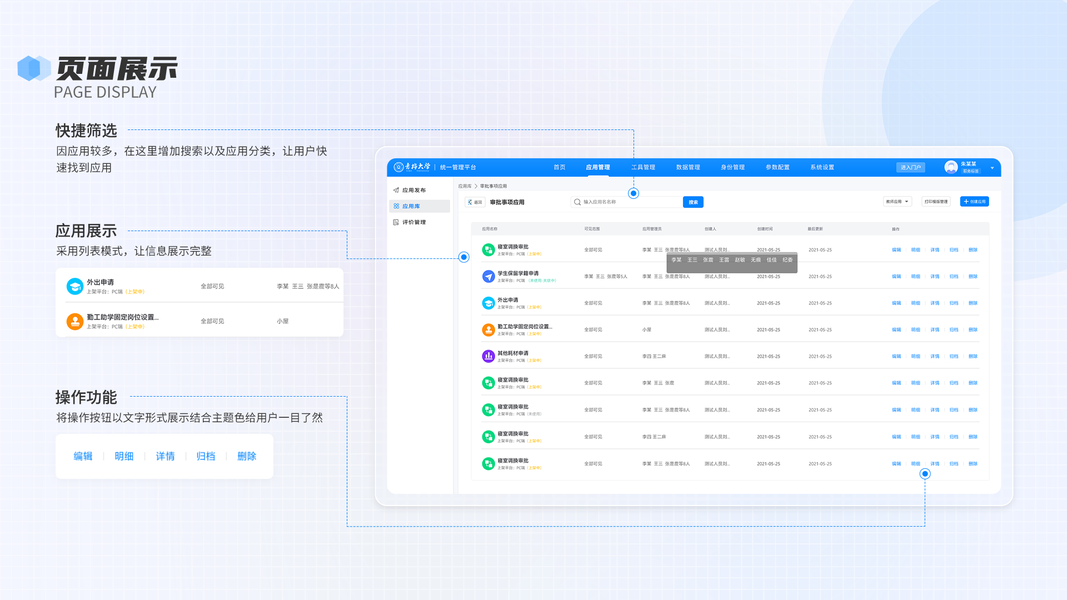Image resolution: width=1067 pixels, height=600 pixels.
Task: Click the large 删除 link in 操作功能 card
Action: pos(246,456)
